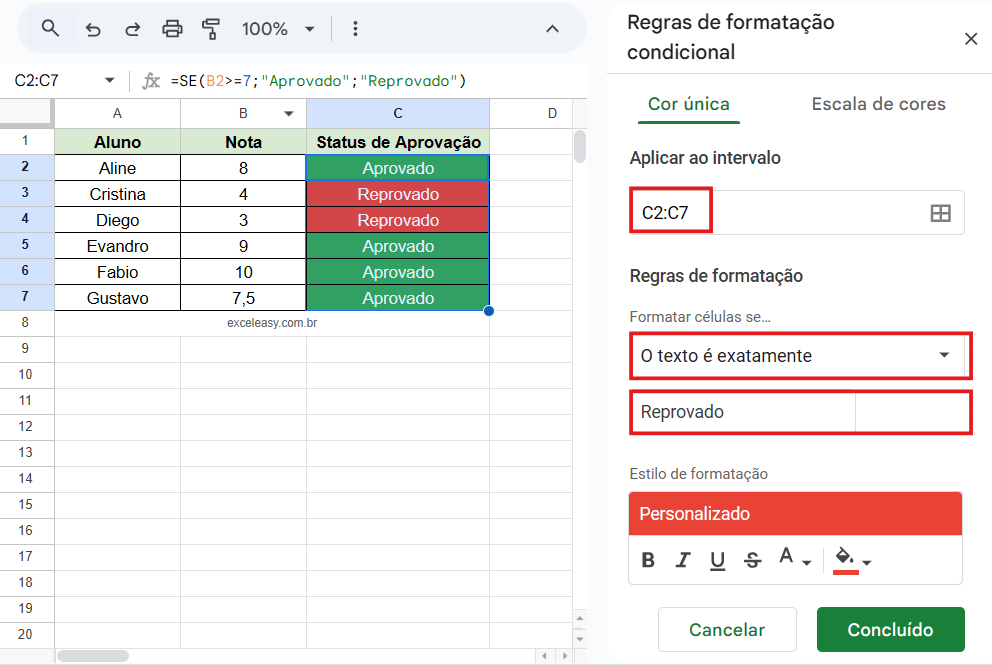Viewport: 992px width, 665px height.
Task: Apply strikethrough formatting in the style panel
Action: click(x=752, y=559)
